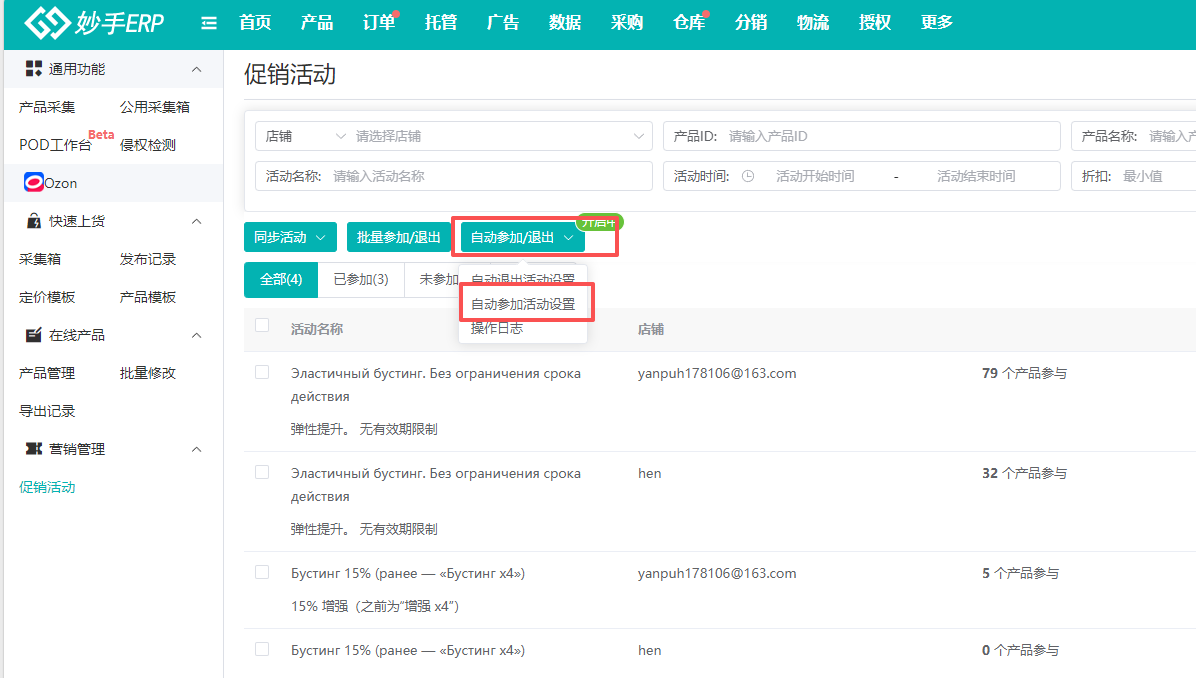Click the 通用功能 grid icon
This screenshot has height=678, width=1196.
coord(34,69)
